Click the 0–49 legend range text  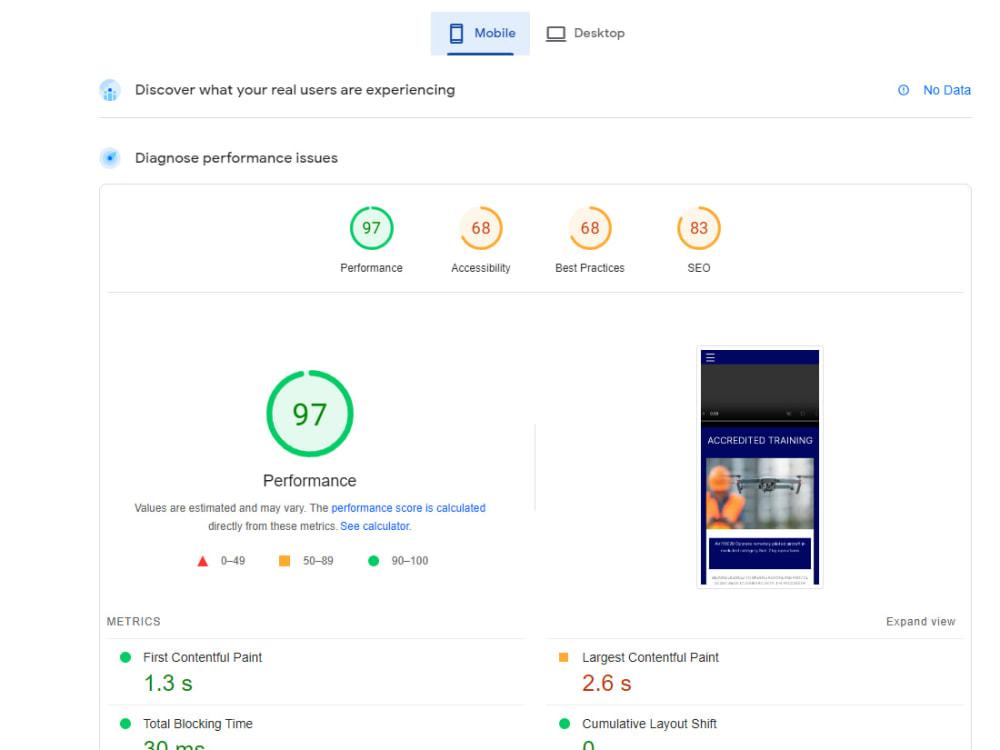233,561
